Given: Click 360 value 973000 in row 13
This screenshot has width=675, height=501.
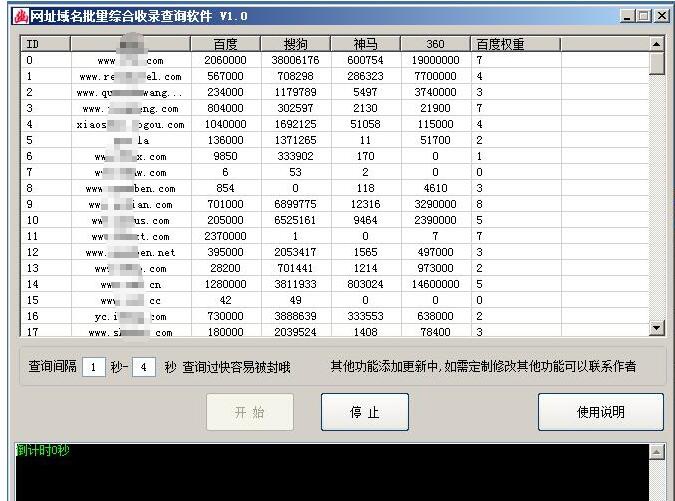Looking at the screenshot, I should 435,268.
